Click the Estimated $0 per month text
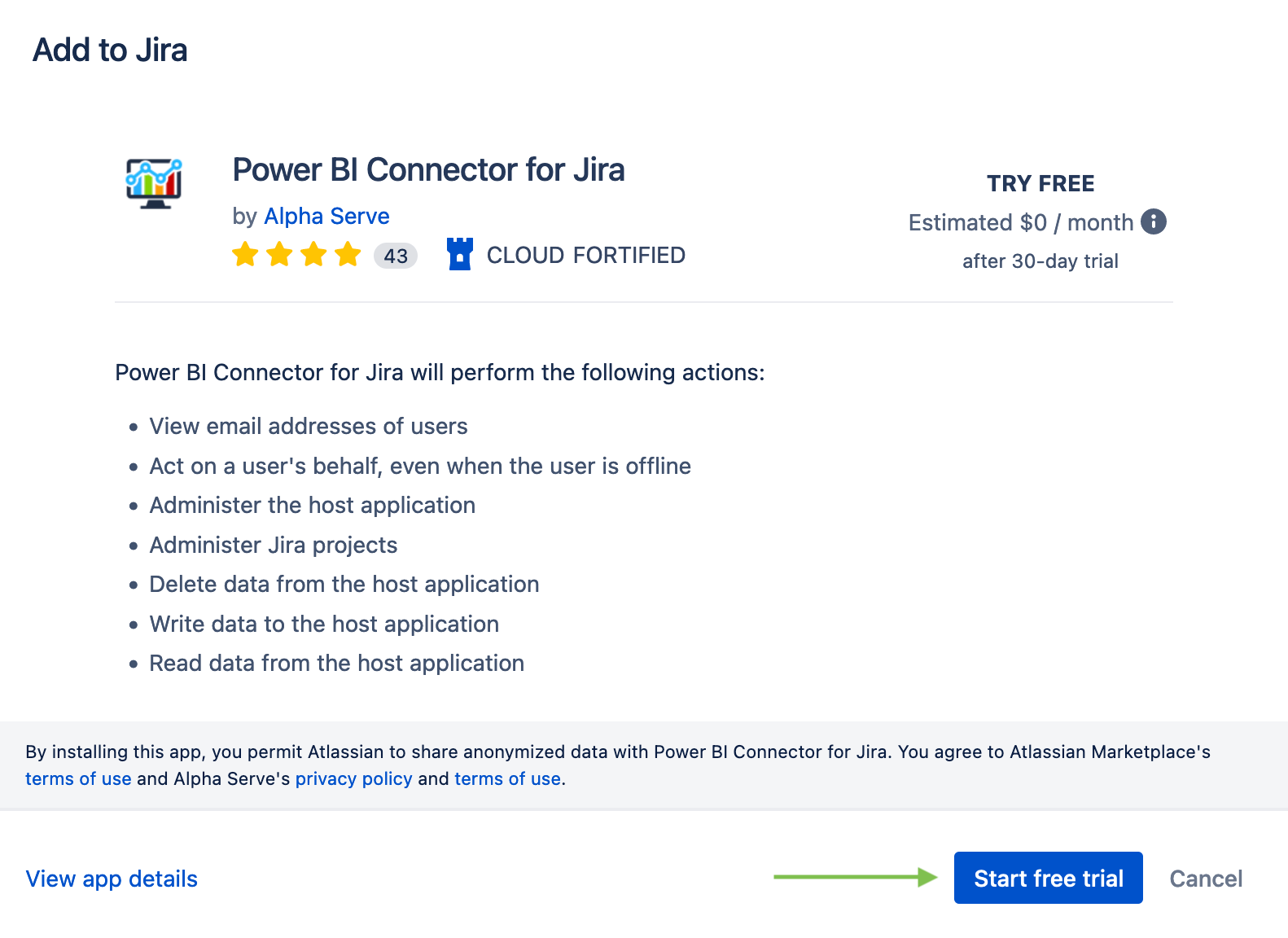 pyautogui.click(x=1020, y=221)
